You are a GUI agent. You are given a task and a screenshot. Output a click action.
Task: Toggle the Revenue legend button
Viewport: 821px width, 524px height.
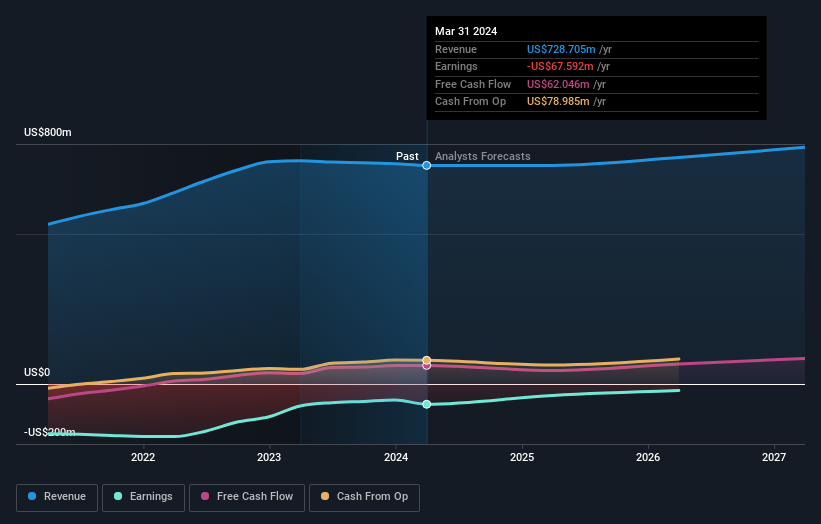[x=57, y=497]
